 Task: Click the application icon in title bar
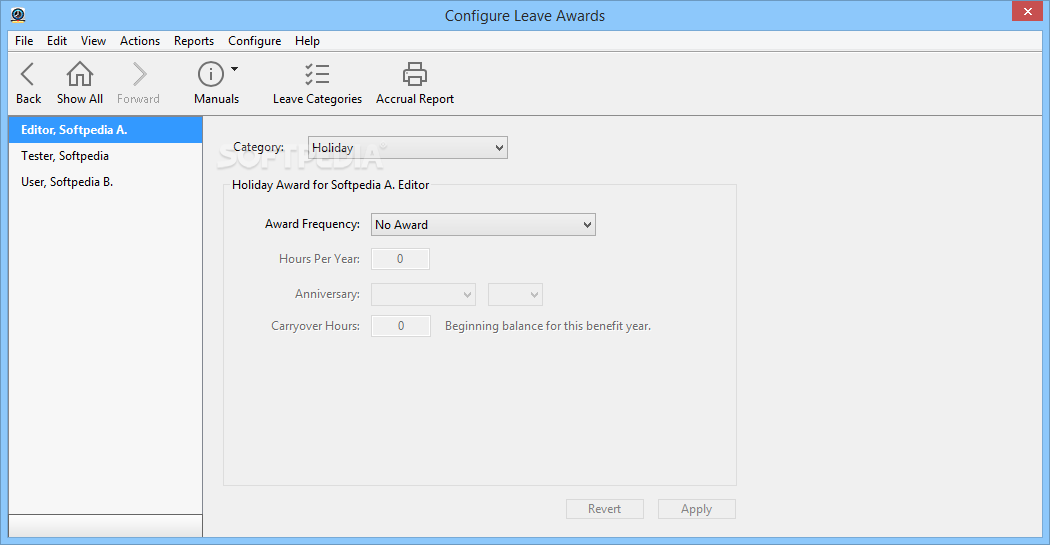18,15
